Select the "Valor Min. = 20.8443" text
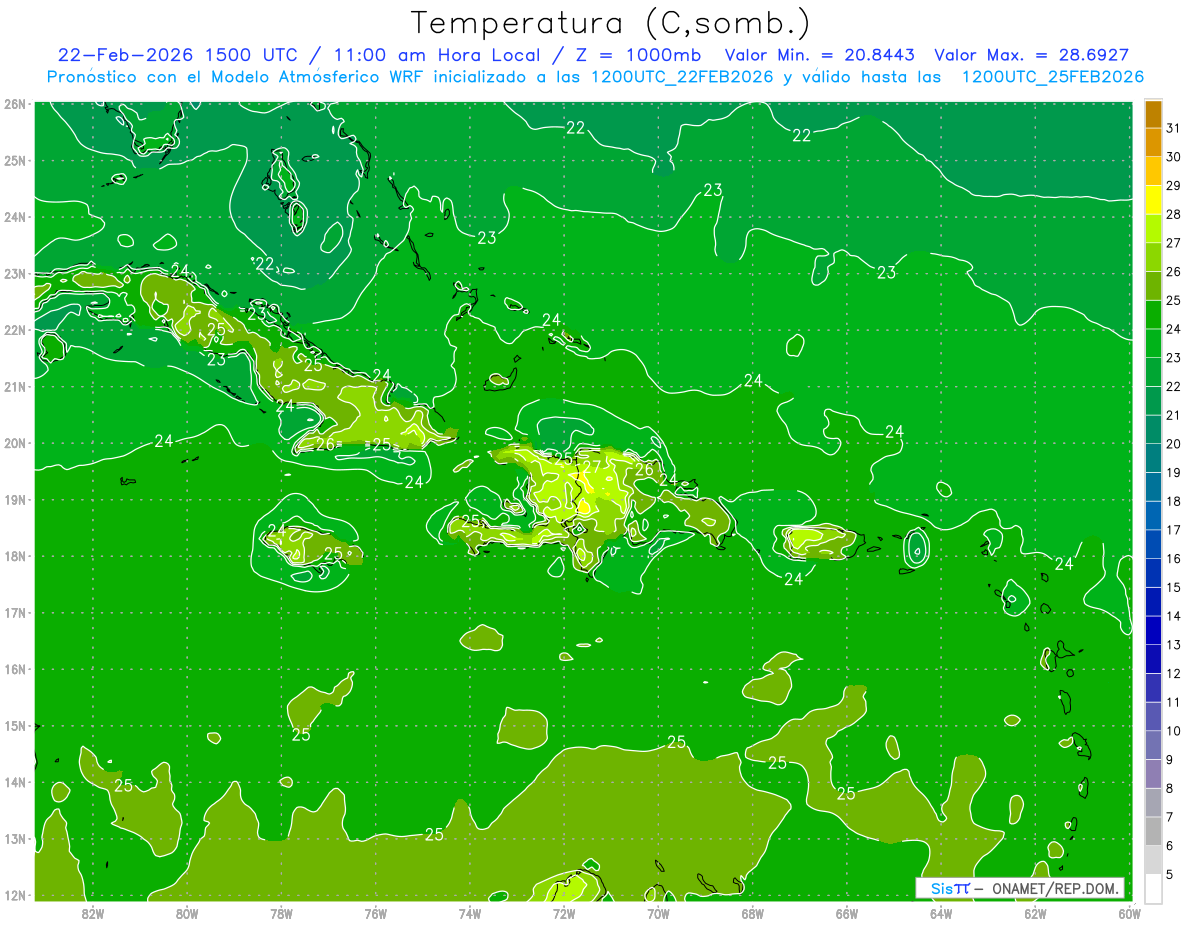Viewport: 1200px width, 927px height. [x=820, y=55]
